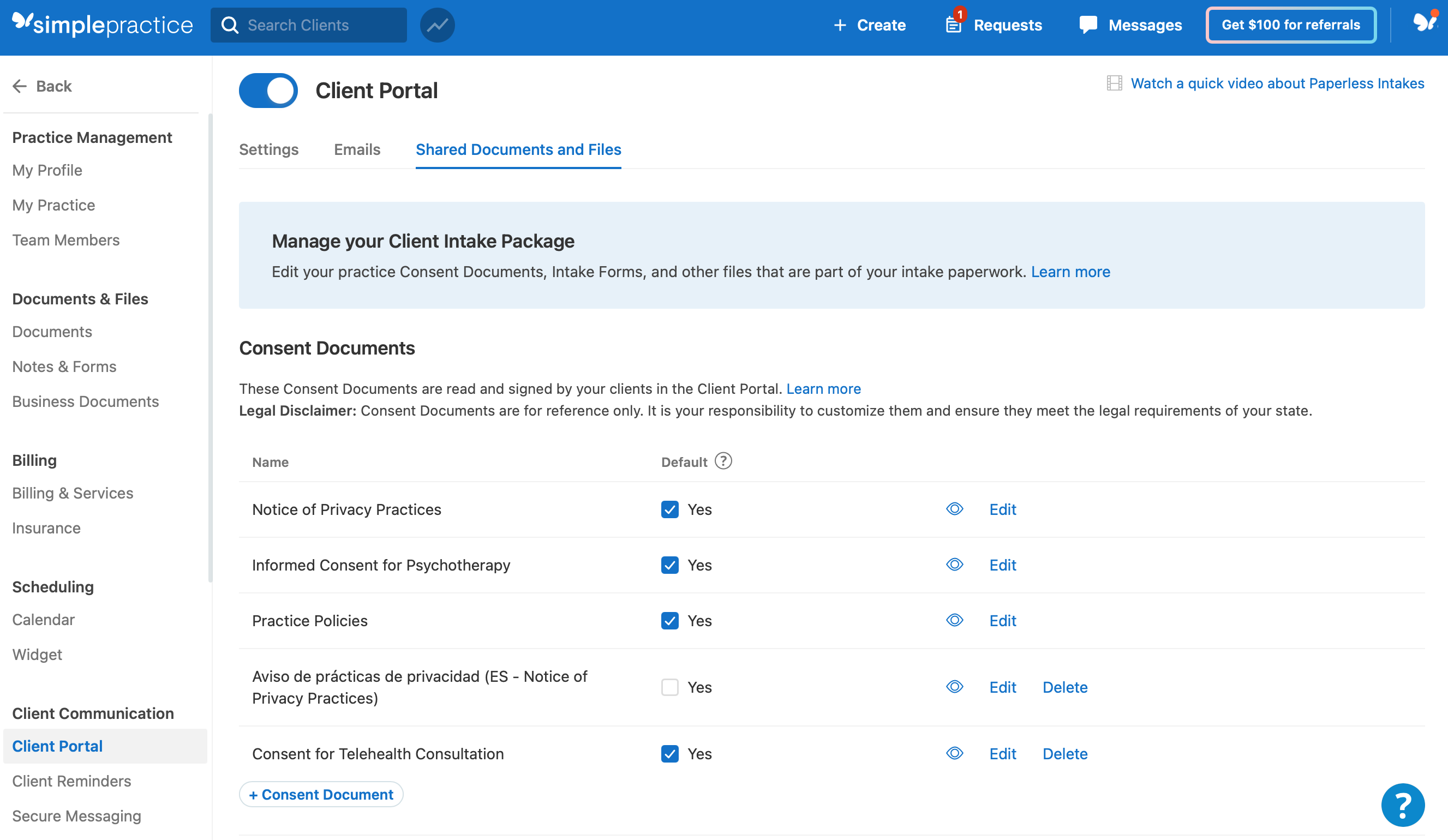Screen dimensions: 1448x840
Task: Open Requests via the clipboard icon
Action: (x=953, y=25)
